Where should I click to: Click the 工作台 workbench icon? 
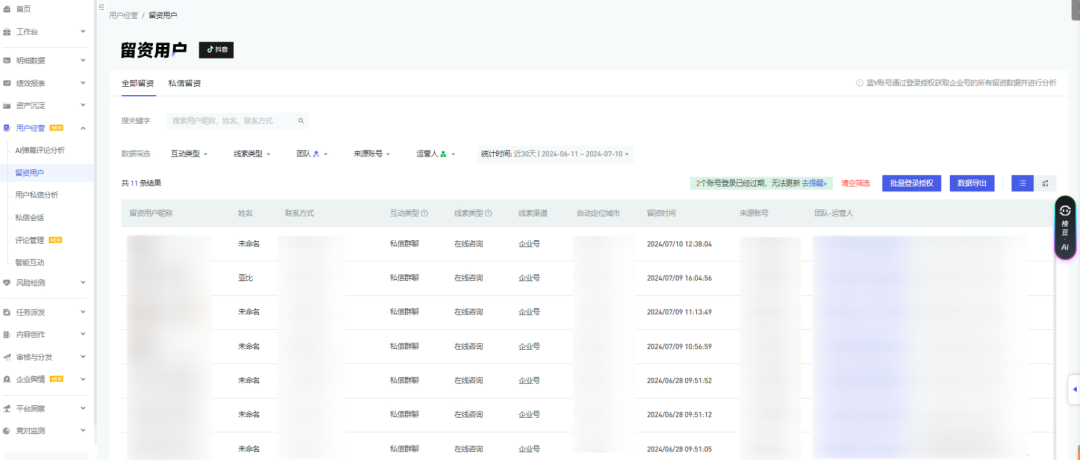point(7,32)
